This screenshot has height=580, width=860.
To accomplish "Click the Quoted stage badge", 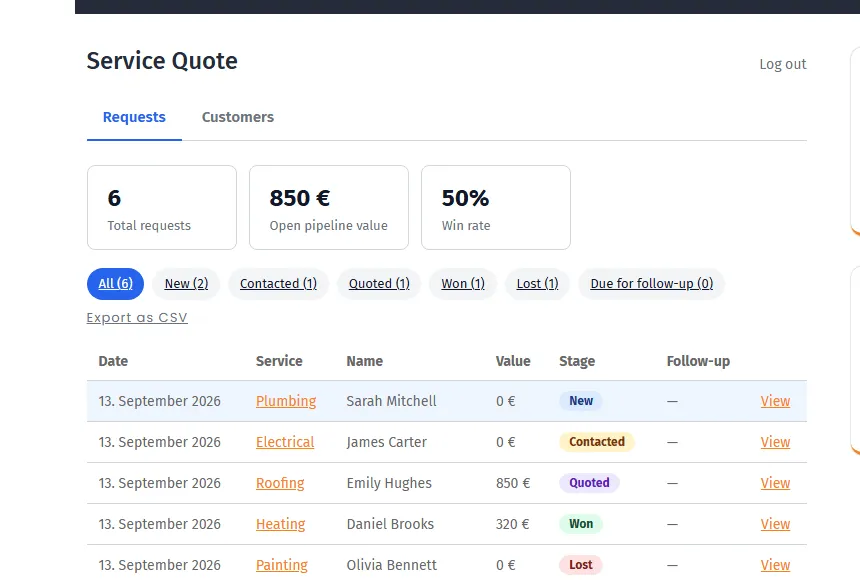I will (x=589, y=483).
